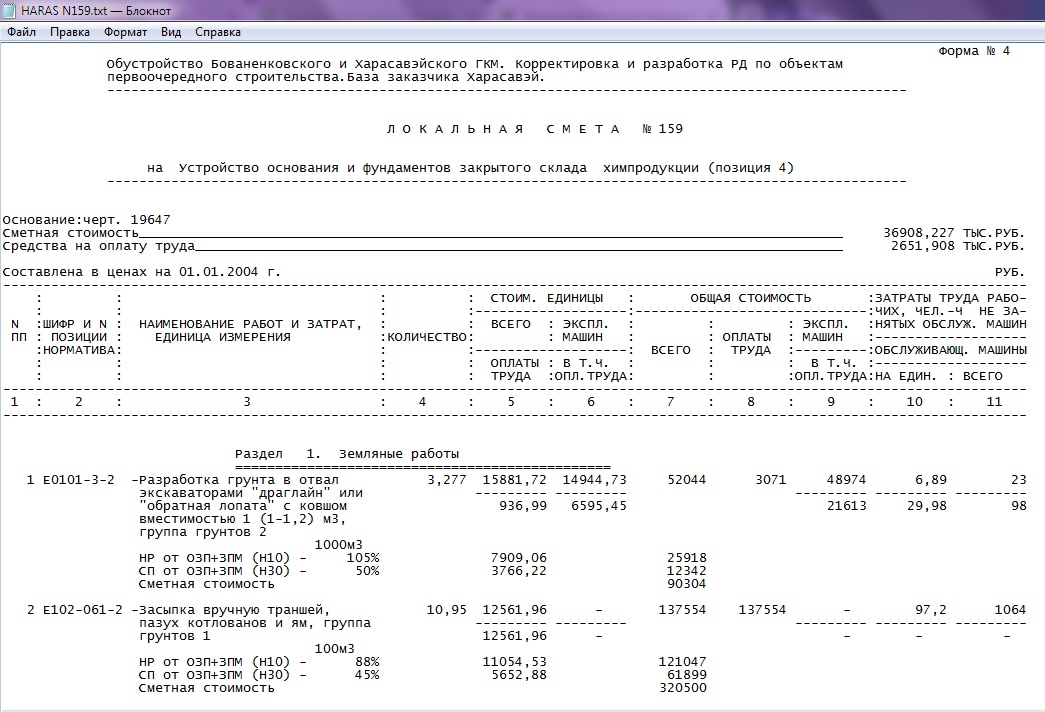
Task: Click the value '3766,22'
Action: (x=519, y=571)
